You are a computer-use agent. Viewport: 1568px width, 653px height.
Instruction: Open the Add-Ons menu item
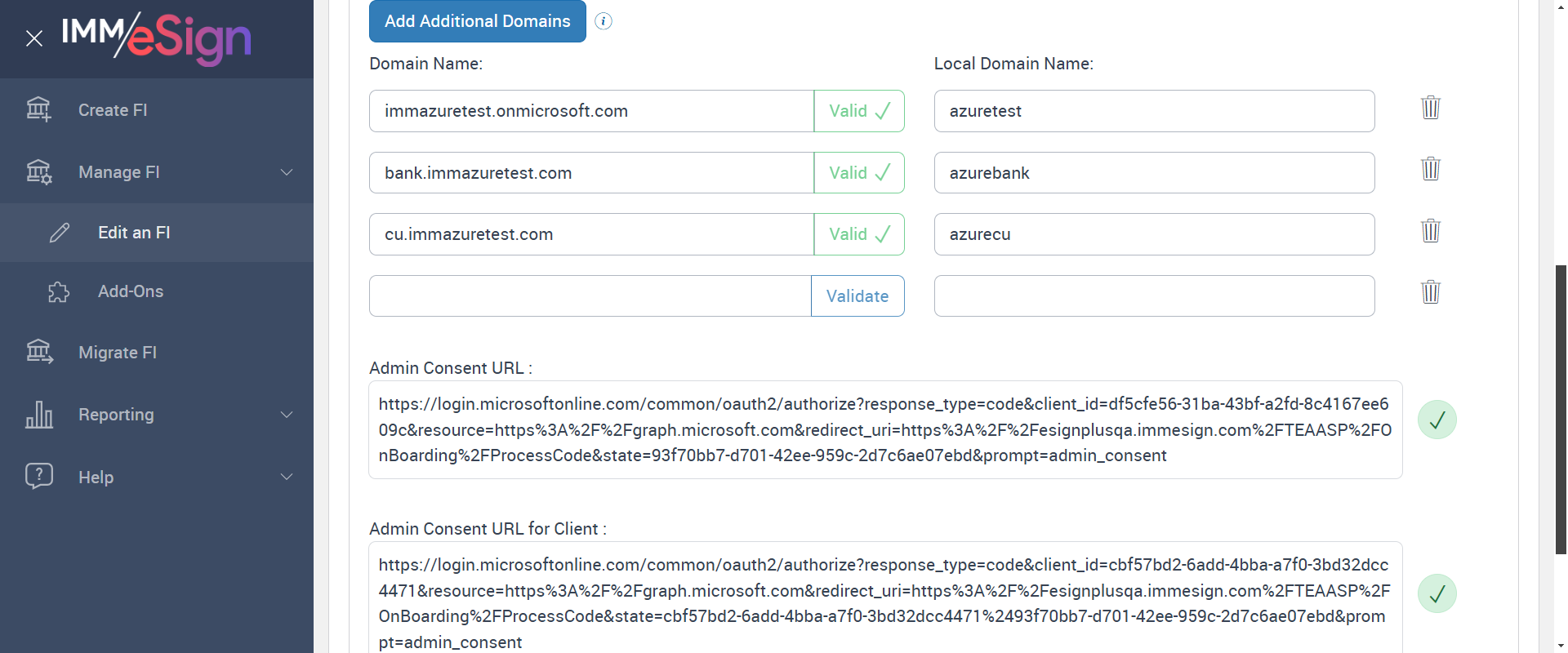131,291
